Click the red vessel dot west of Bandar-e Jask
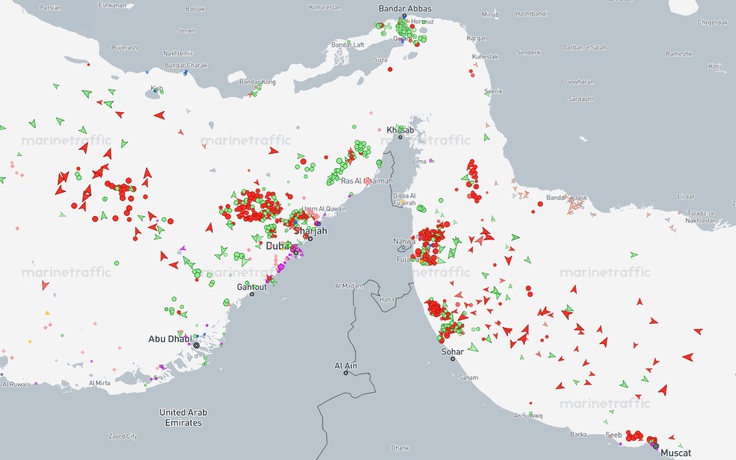This screenshot has width=736, height=460. (x=541, y=203)
